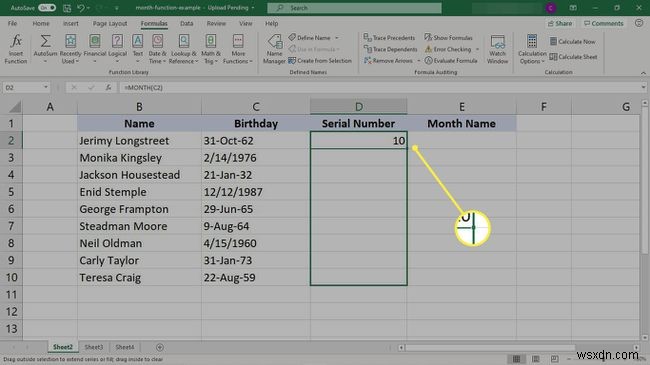650x365 pixels.
Task: Select the Sheet3 tab
Action: pos(94,347)
